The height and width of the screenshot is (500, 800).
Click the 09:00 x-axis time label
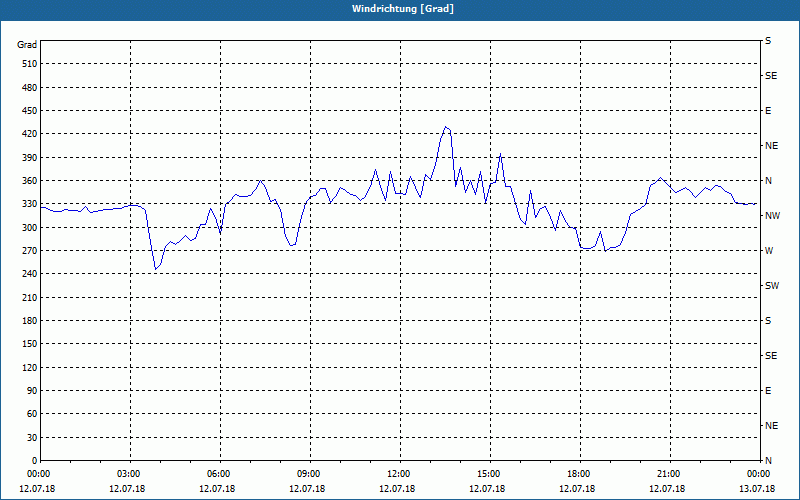coord(310,474)
